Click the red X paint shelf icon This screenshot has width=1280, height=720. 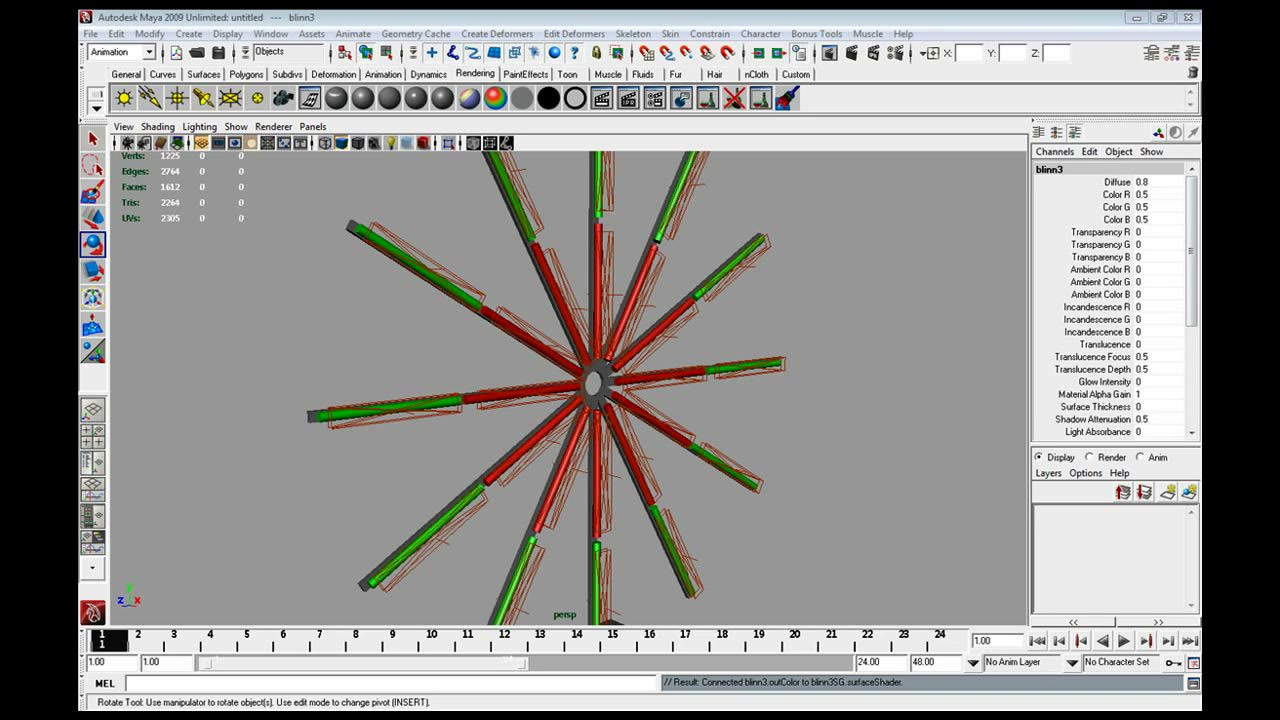[734, 98]
